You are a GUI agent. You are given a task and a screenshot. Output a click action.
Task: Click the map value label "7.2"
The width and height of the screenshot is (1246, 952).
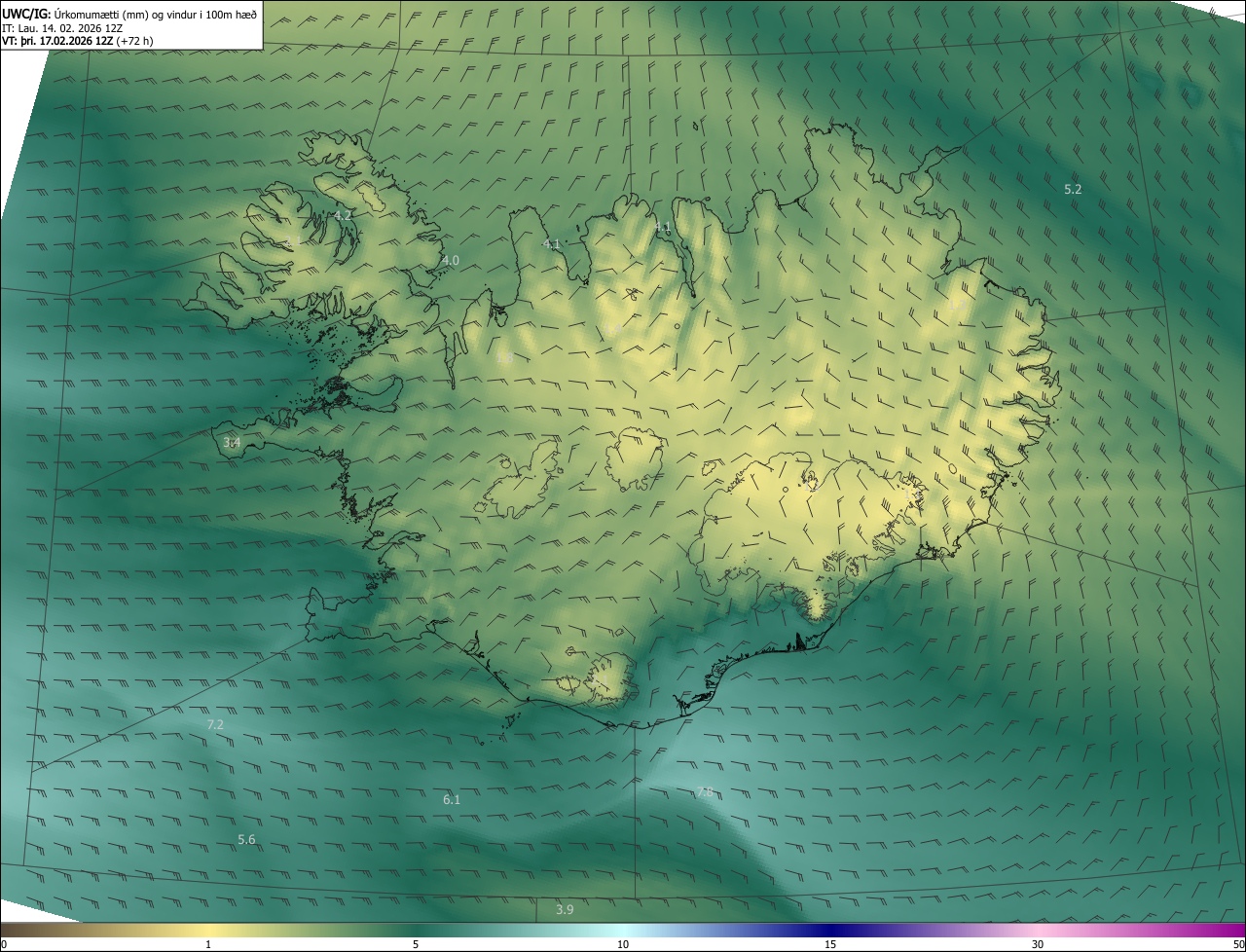click(x=215, y=724)
